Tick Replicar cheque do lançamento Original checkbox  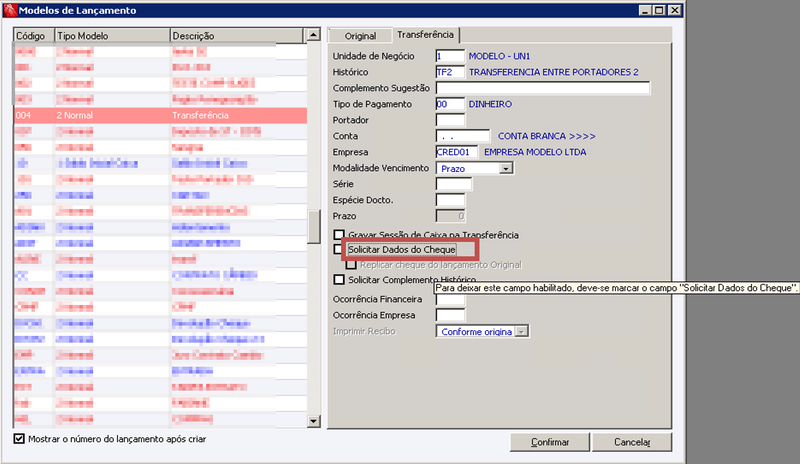351,264
